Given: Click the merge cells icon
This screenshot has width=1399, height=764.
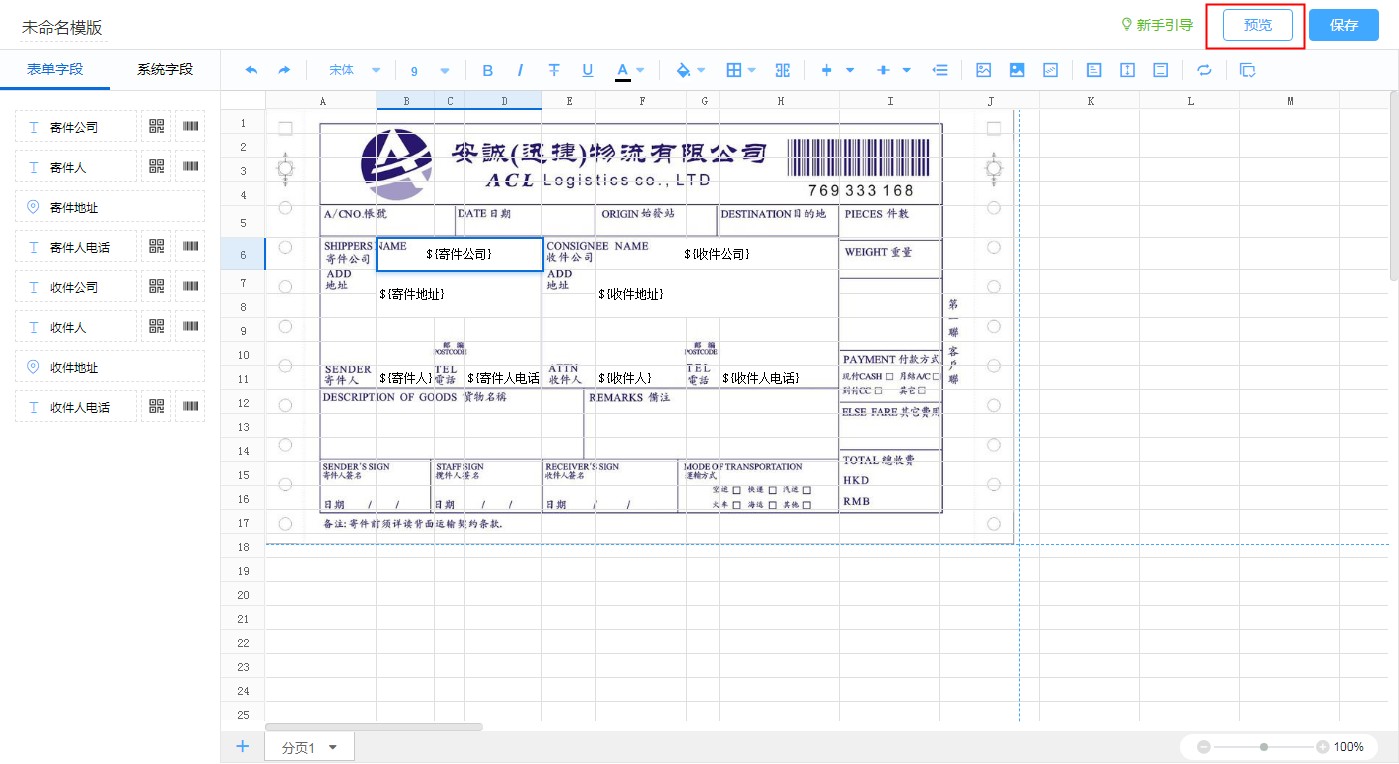Looking at the screenshot, I should (783, 70).
